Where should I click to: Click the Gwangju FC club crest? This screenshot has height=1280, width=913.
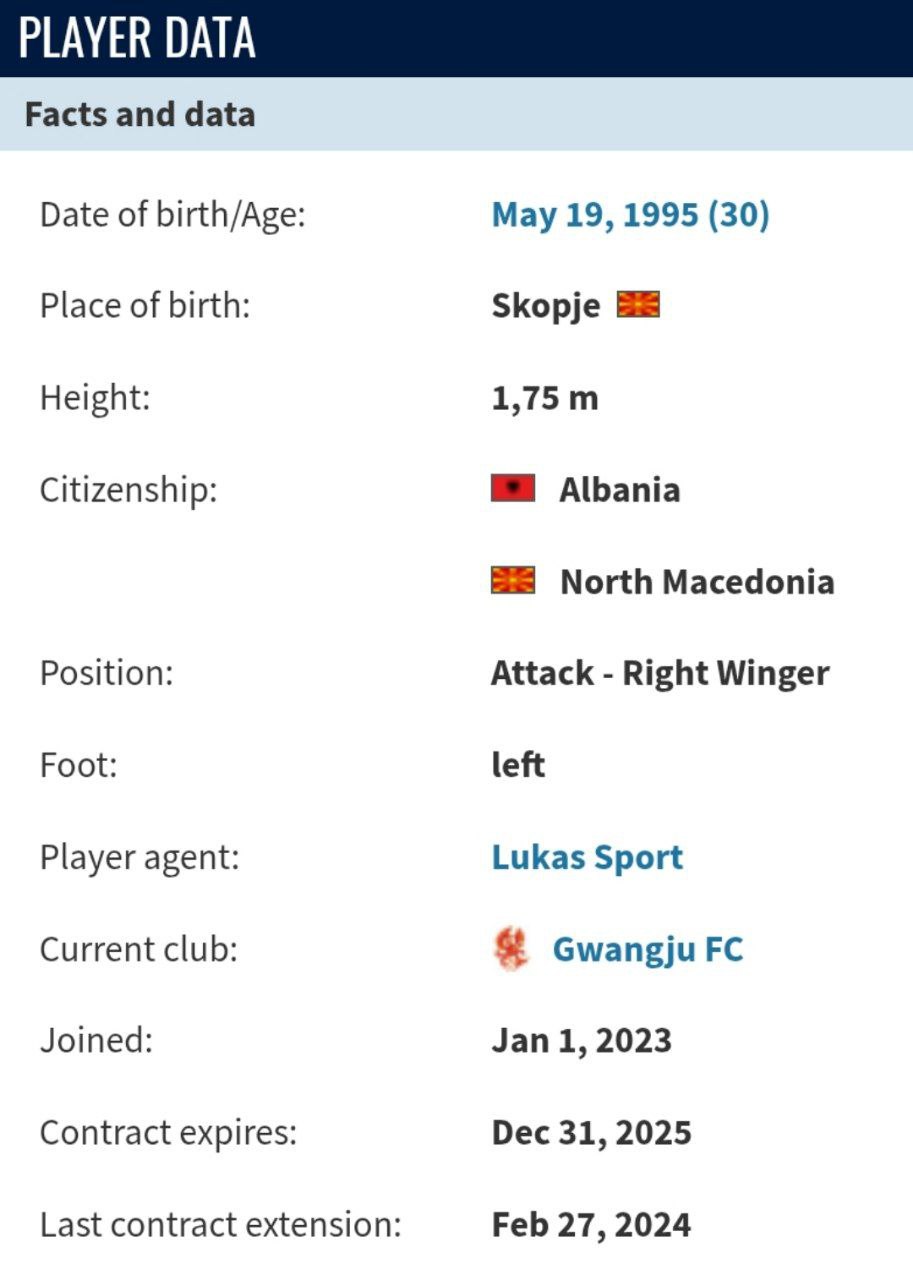(512, 949)
